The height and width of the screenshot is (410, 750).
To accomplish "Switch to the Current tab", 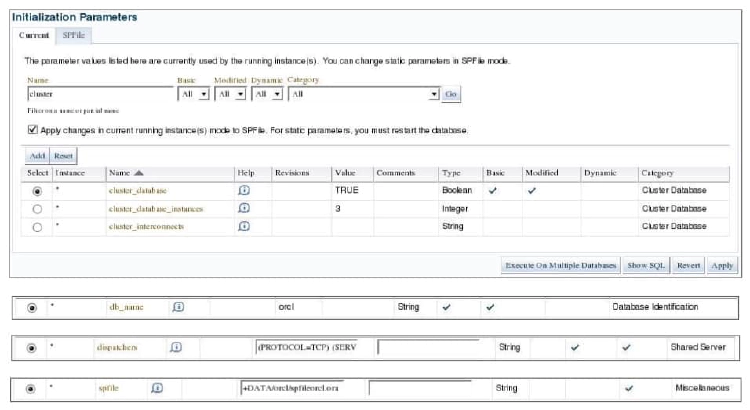I will coord(34,35).
